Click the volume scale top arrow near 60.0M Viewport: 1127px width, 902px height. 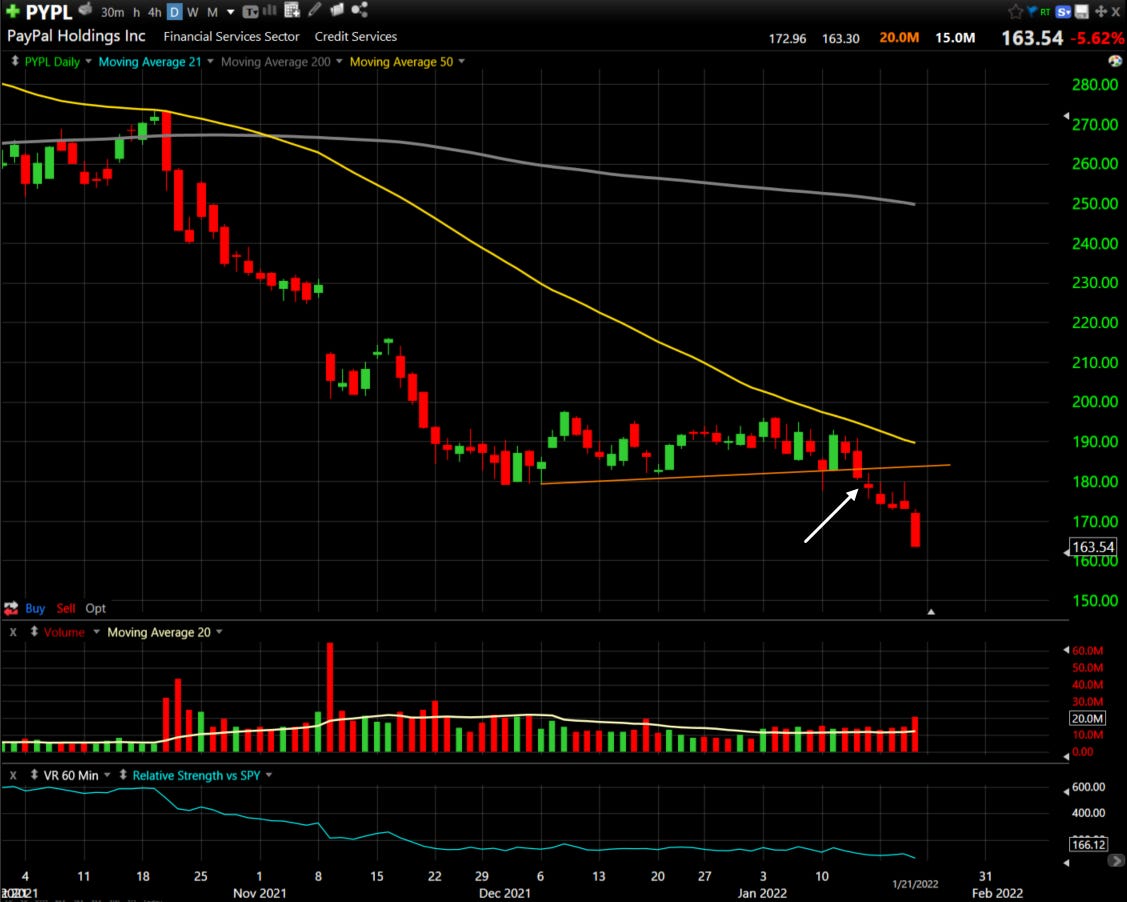pos(1066,650)
